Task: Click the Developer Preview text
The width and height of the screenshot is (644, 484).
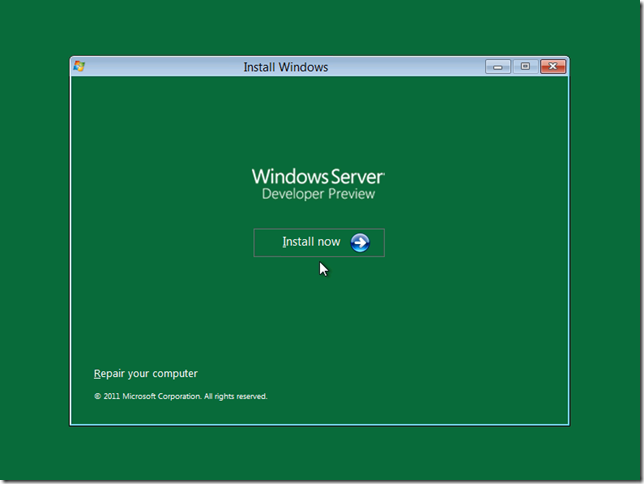Action: click(x=318, y=194)
